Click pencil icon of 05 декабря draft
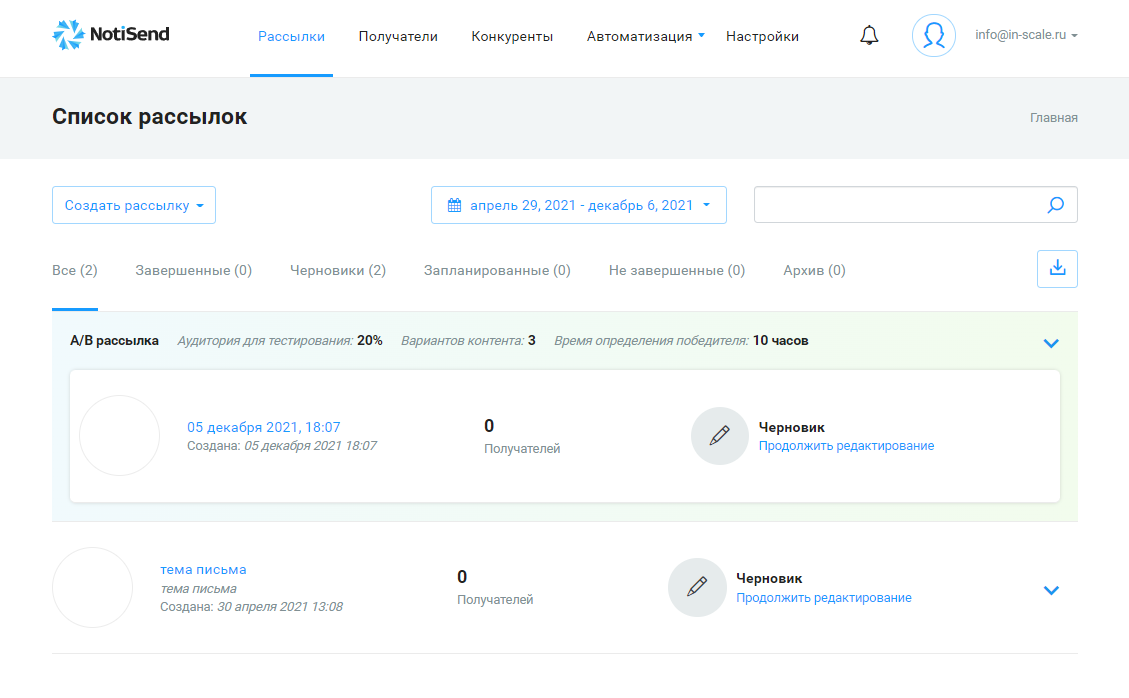Viewport: 1129px width, 698px height. (x=719, y=435)
